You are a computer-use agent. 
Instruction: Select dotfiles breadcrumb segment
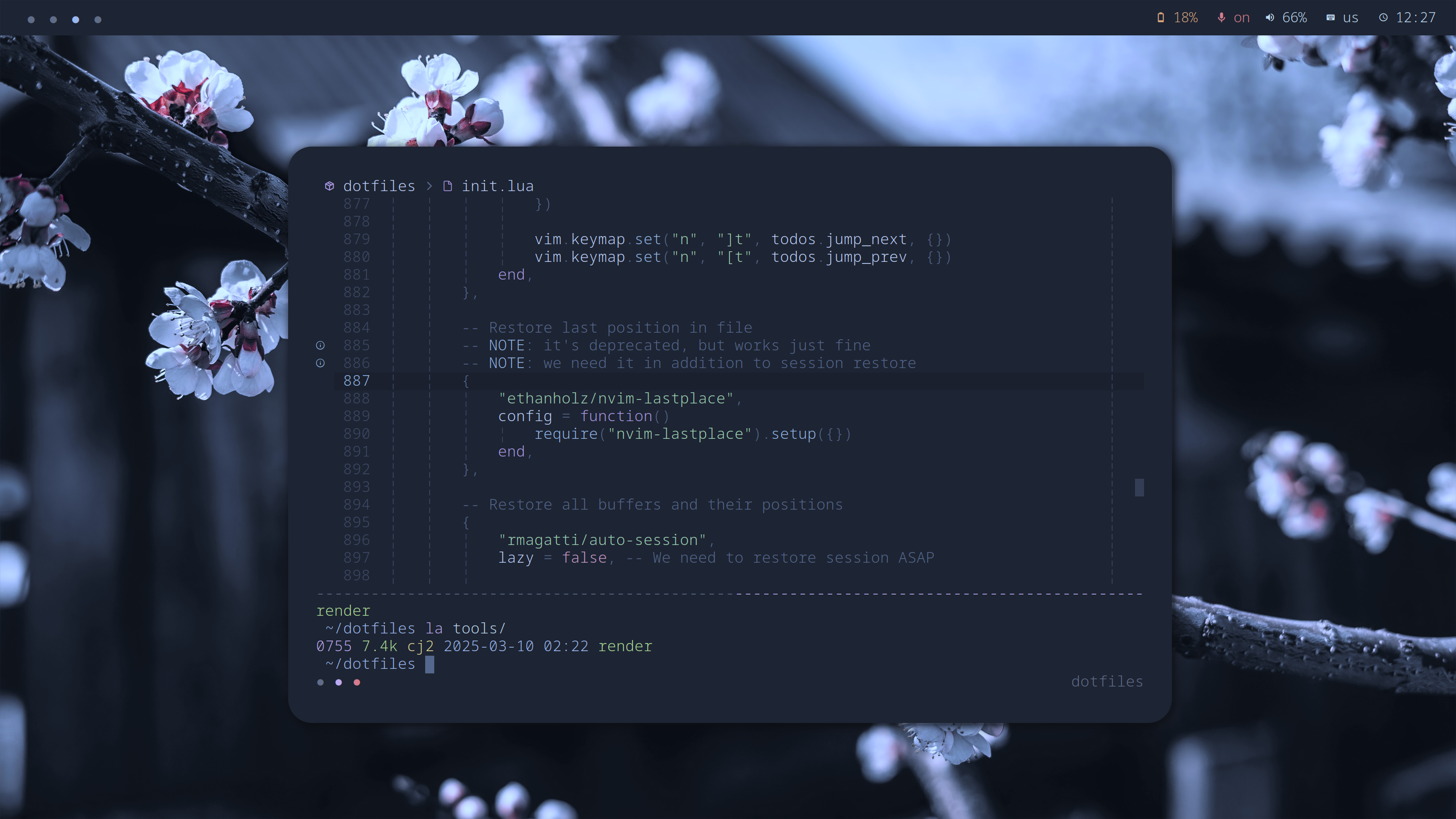tap(379, 186)
